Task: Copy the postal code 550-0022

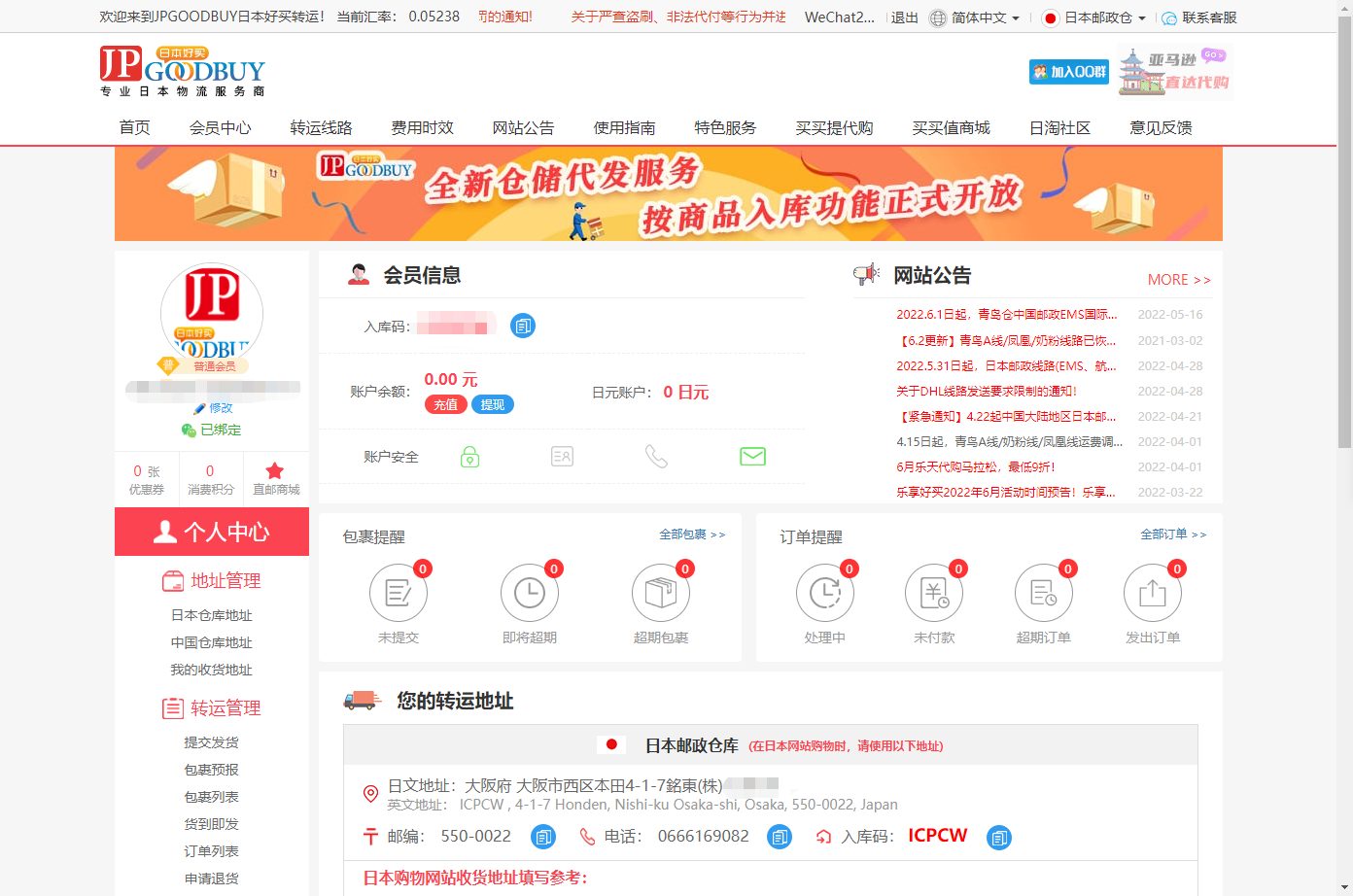Action: point(543,837)
